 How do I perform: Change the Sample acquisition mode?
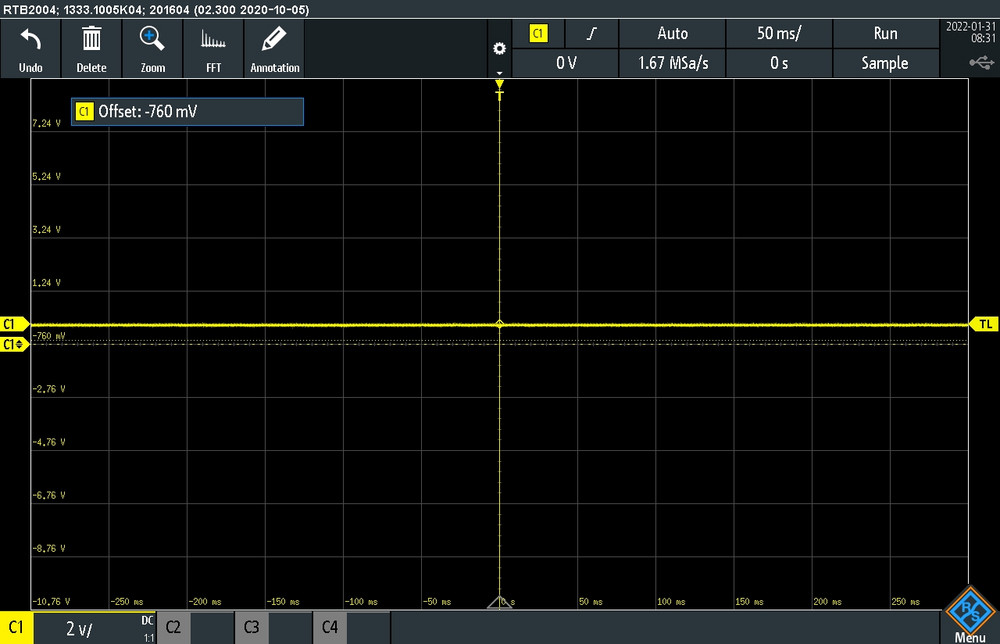point(885,63)
